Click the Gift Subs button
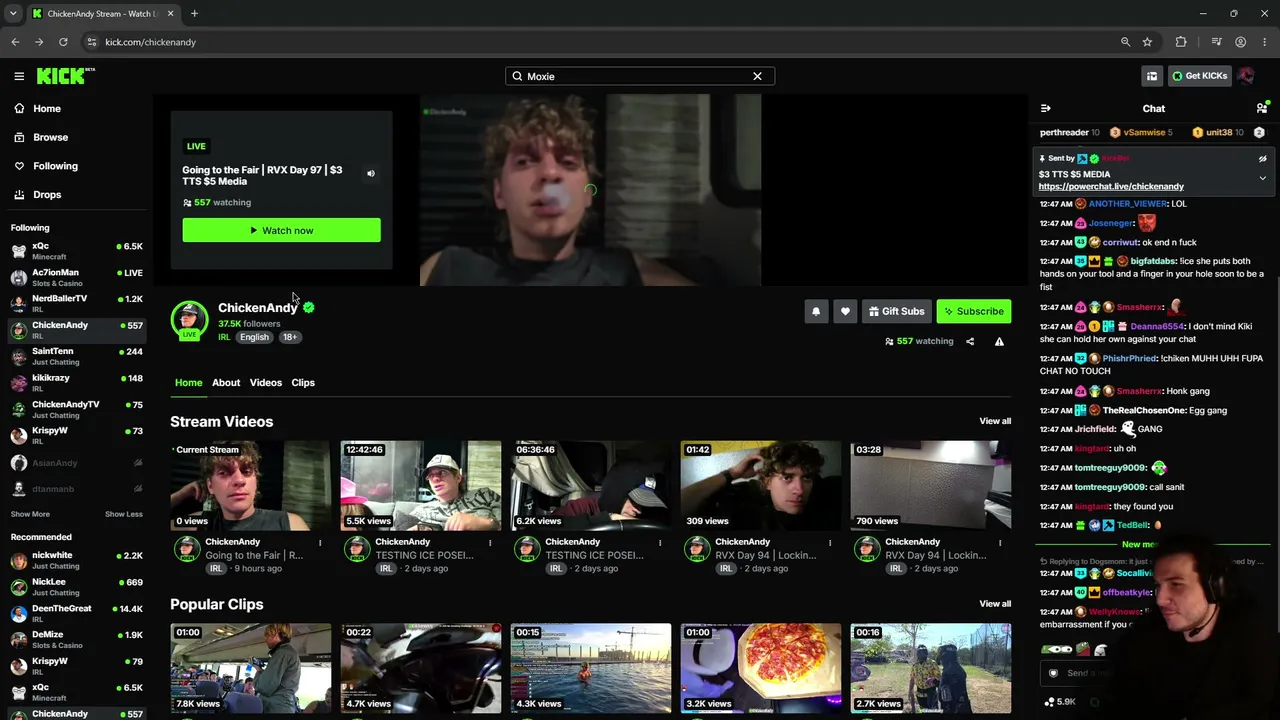Screen dimensions: 1280x720 tap(897, 311)
